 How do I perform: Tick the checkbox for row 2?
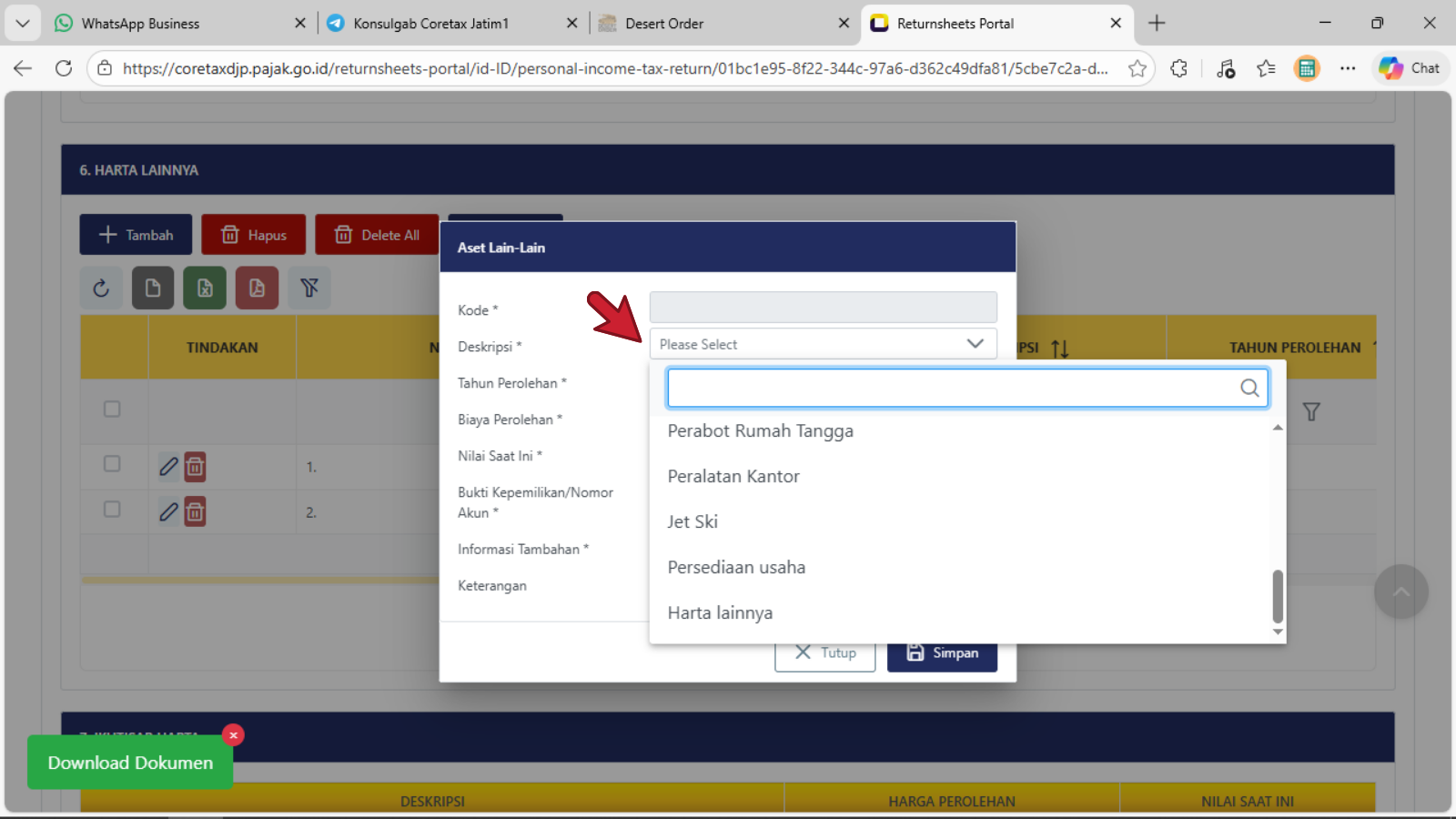coord(112,510)
